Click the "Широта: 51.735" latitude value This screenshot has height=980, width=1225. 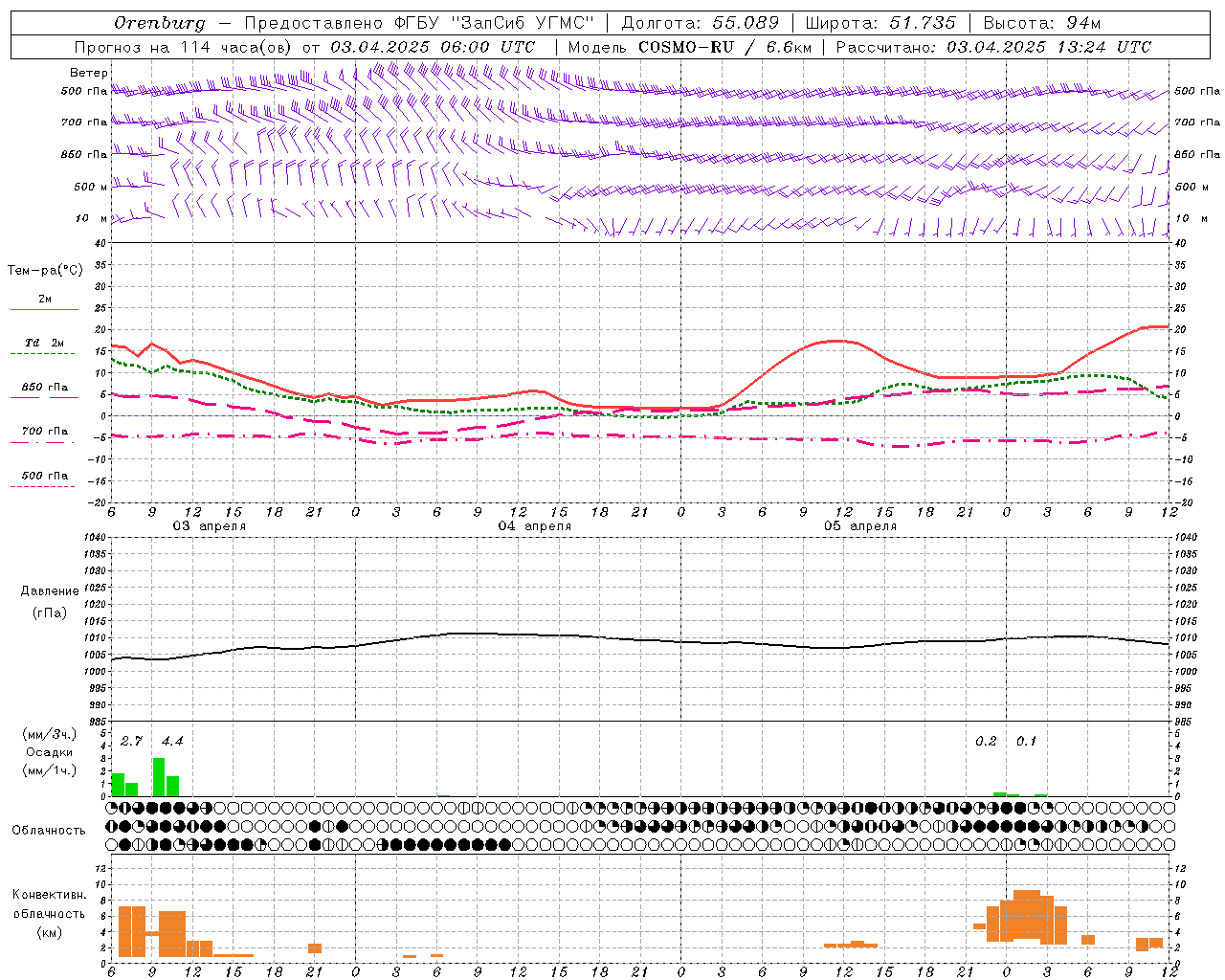tap(880, 23)
